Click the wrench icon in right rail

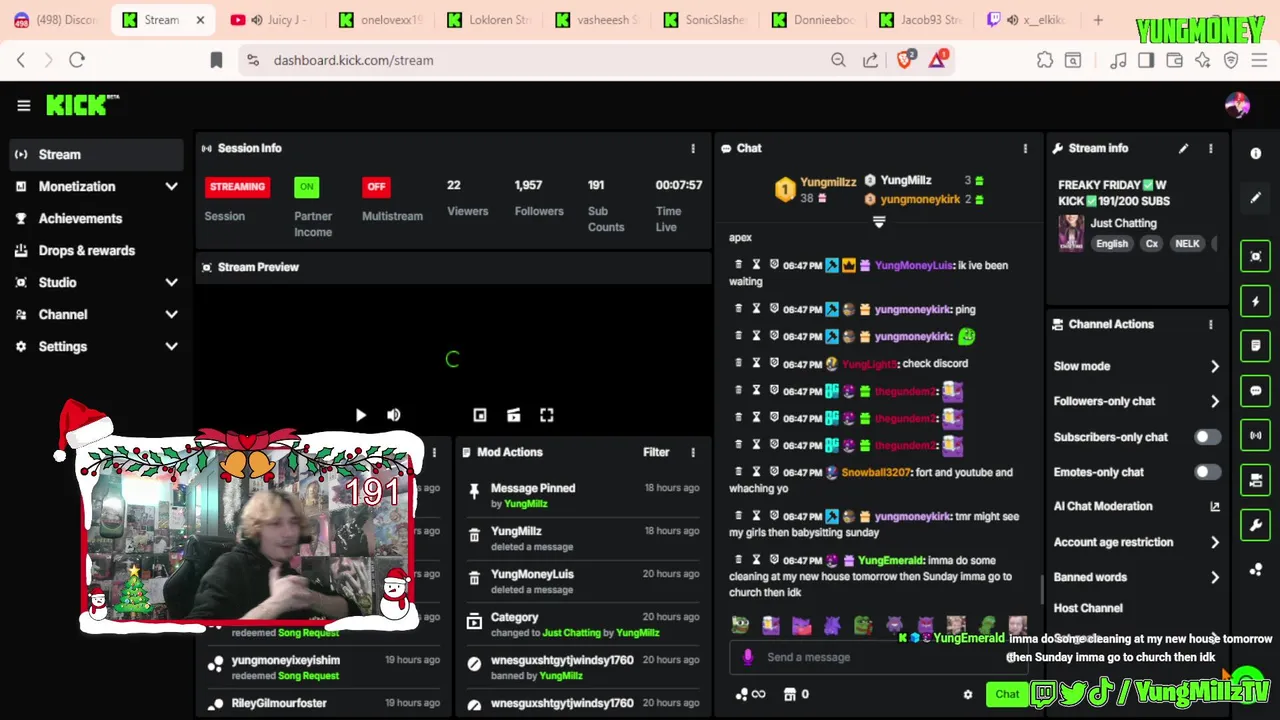click(1256, 524)
